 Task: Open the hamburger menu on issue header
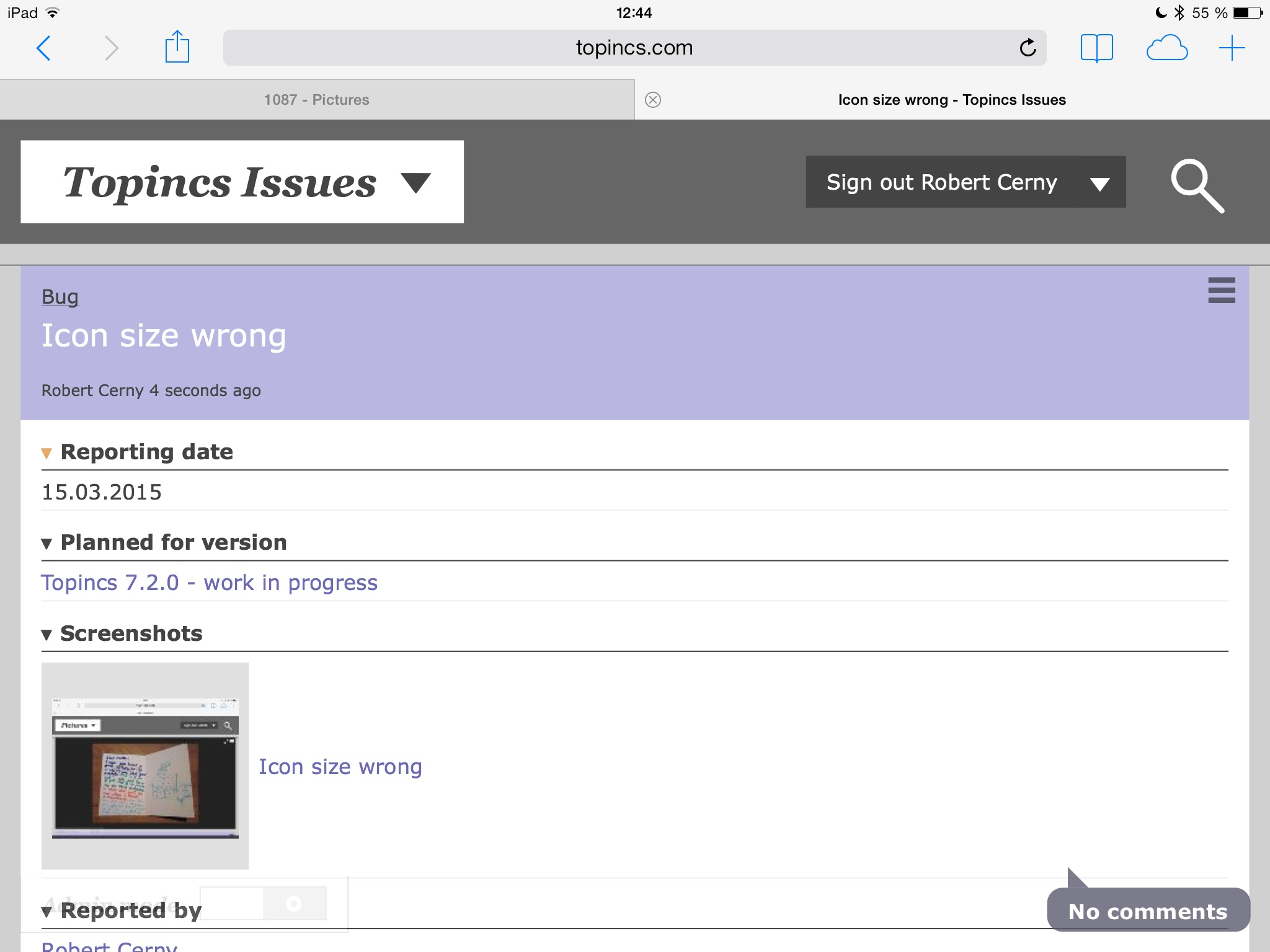[1221, 290]
